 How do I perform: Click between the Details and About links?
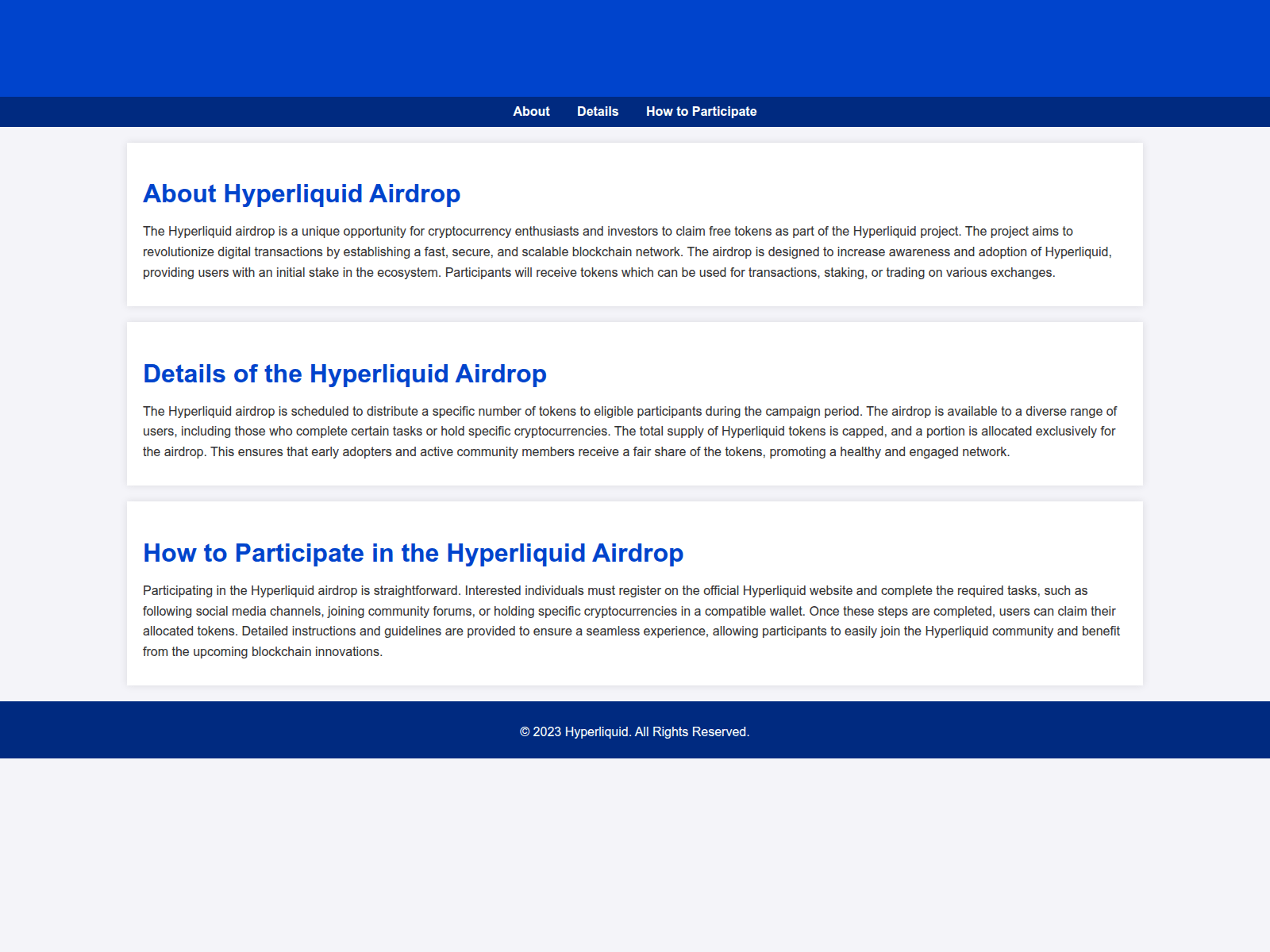564,111
